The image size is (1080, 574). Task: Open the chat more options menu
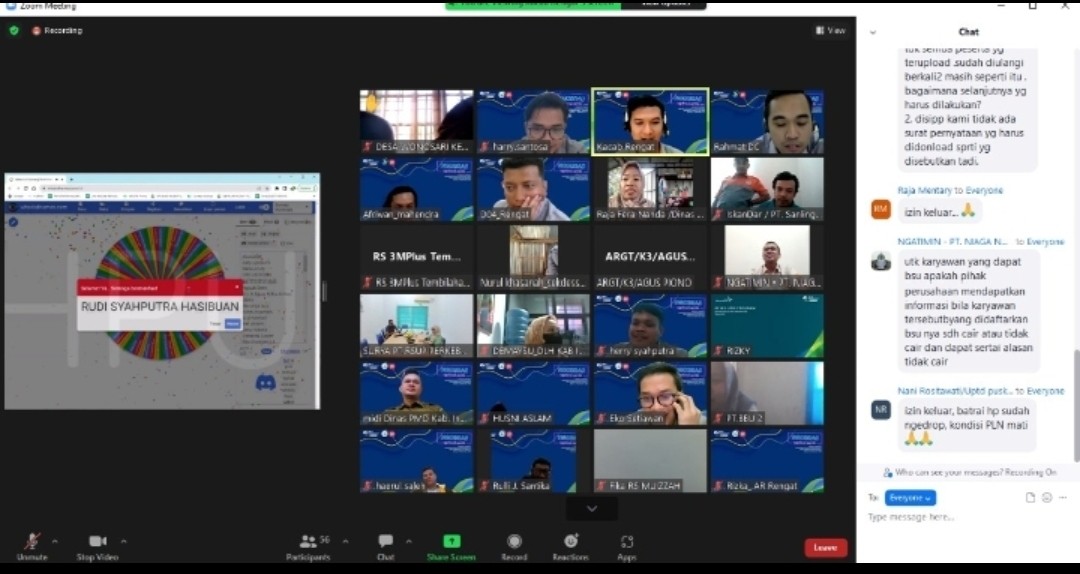(x=1064, y=497)
